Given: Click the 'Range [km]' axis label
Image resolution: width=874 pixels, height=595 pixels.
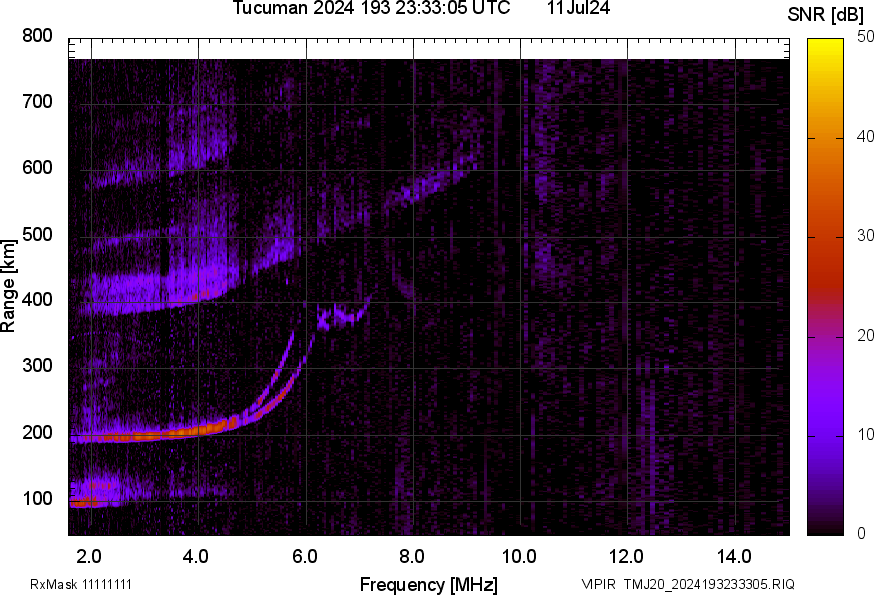Looking at the screenshot, I should click(8, 286).
